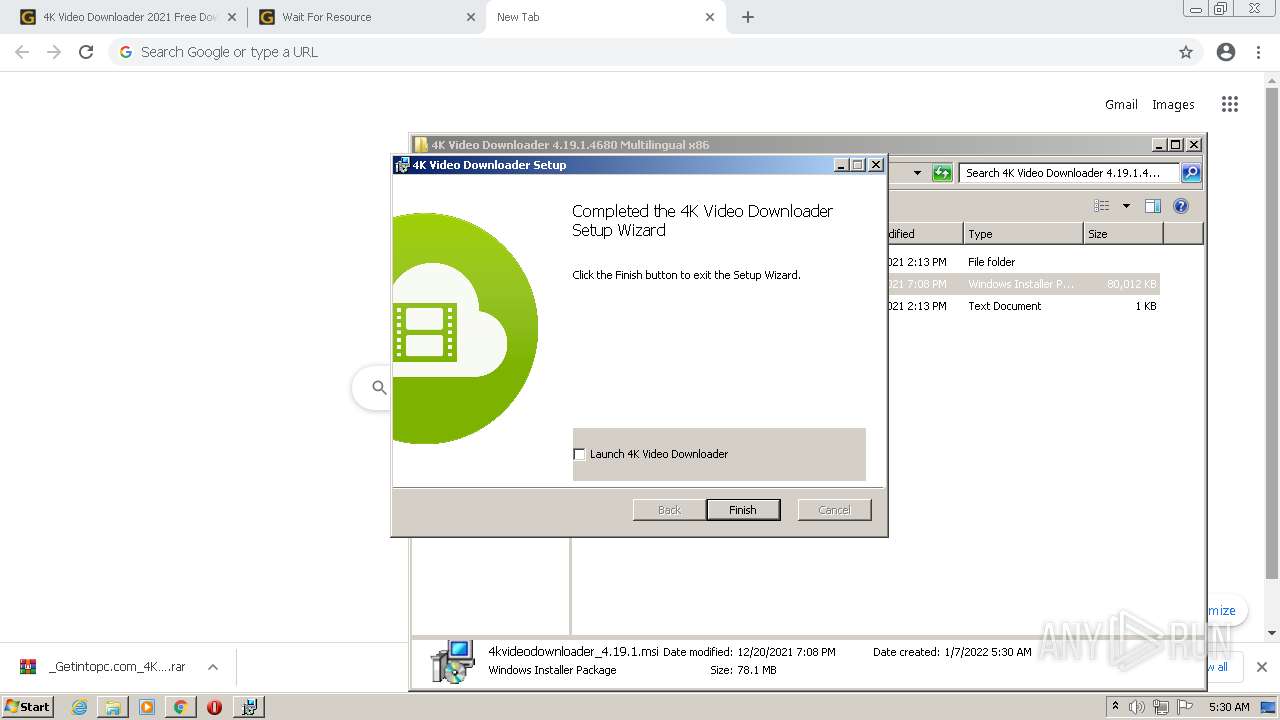Bookmark this page with star icon

pyautogui.click(x=1186, y=52)
